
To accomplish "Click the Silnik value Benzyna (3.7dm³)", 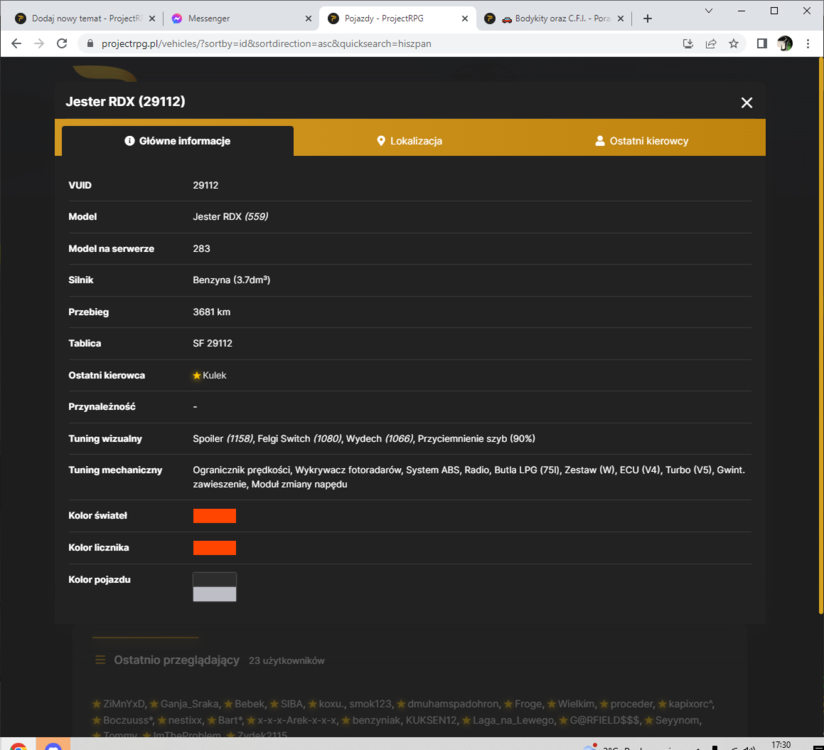I will 231,280.
